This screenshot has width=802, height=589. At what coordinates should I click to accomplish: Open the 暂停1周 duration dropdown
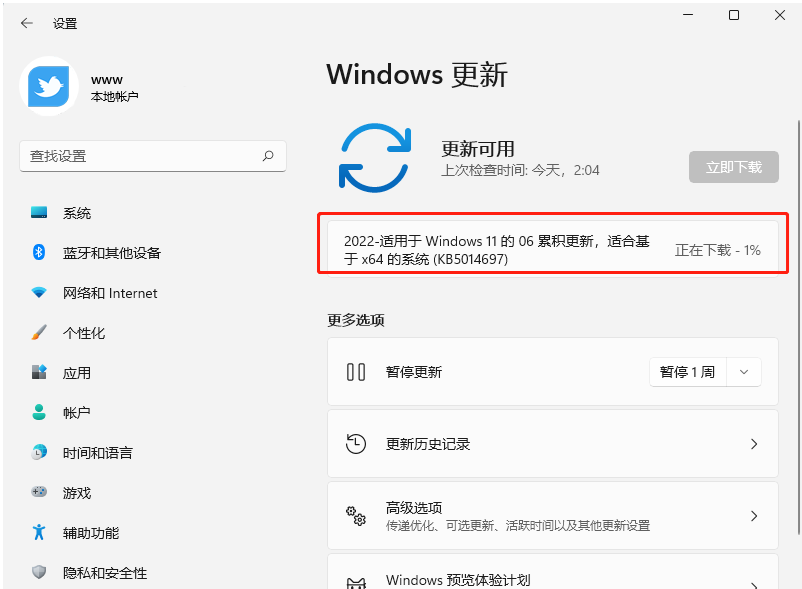pos(743,371)
